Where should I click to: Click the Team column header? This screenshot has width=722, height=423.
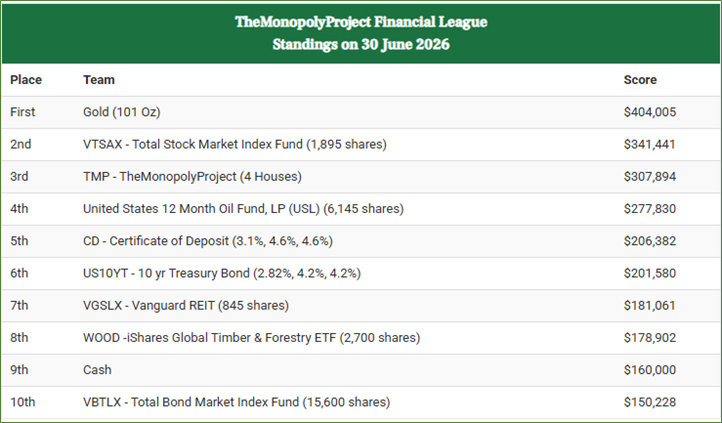click(99, 80)
